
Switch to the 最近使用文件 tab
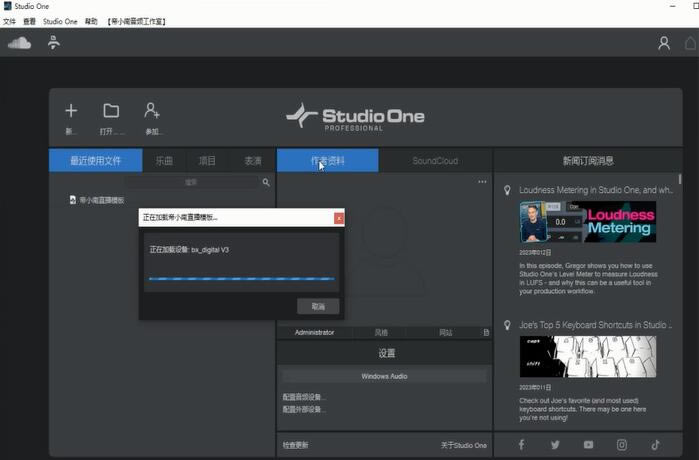click(95, 160)
